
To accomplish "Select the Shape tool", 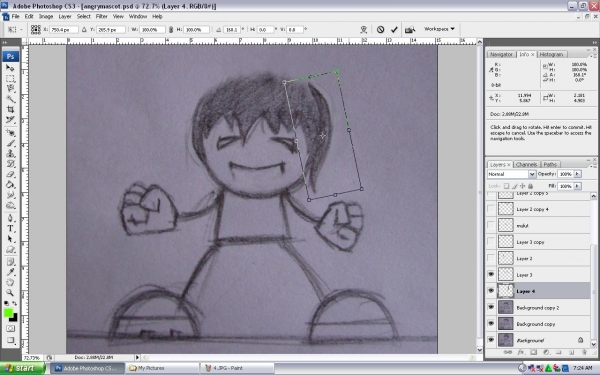I will (10, 249).
